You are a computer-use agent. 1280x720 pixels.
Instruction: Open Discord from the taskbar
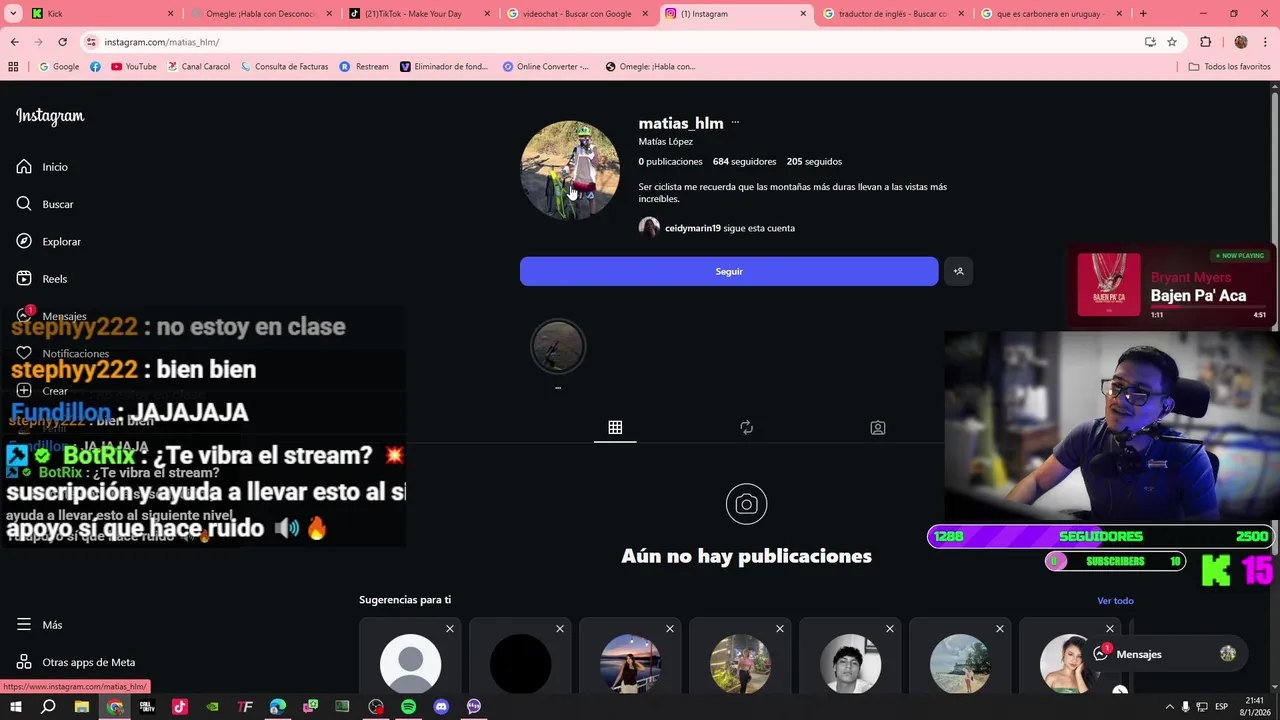(441, 707)
